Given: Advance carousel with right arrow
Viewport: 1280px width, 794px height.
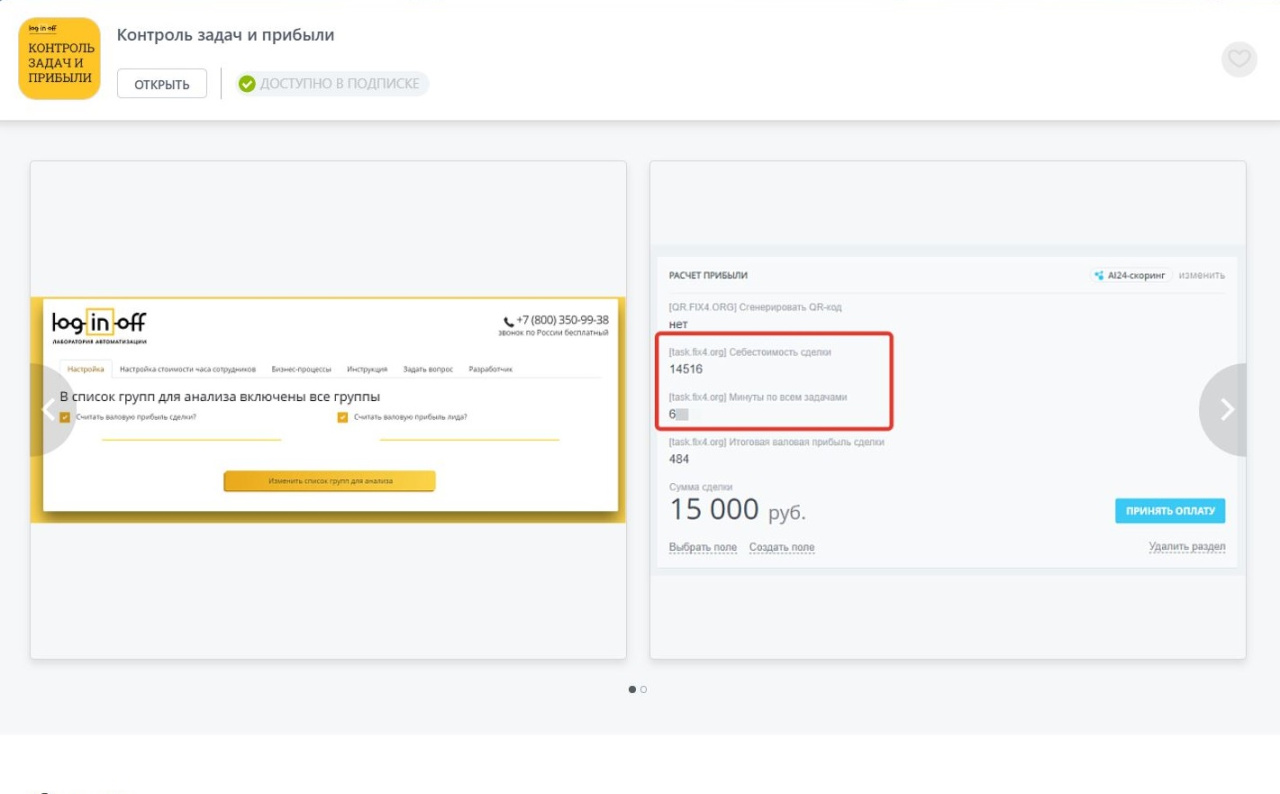Looking at the screenshot, I should pos(1227,410).
